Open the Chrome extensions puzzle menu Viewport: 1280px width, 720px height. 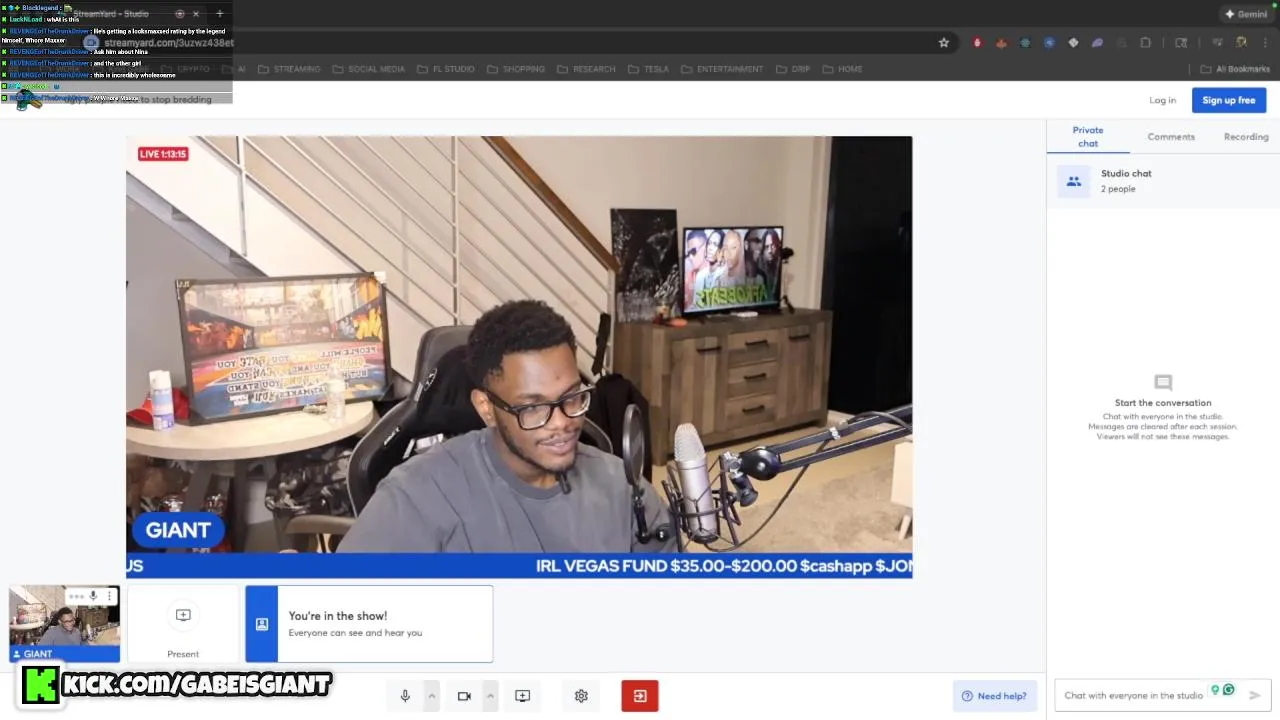click(1146, 43)
